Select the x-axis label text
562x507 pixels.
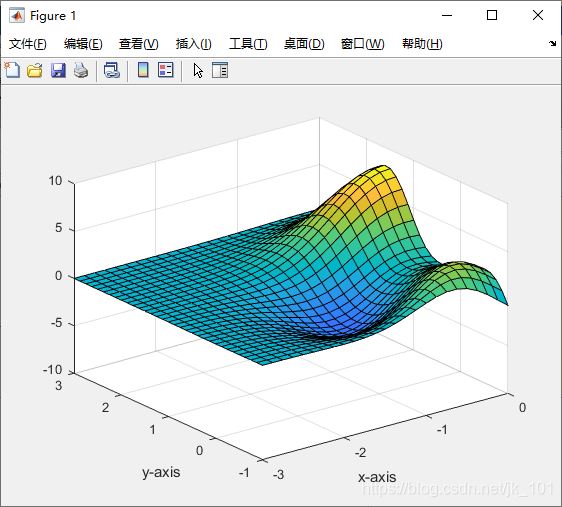point(377,477)
